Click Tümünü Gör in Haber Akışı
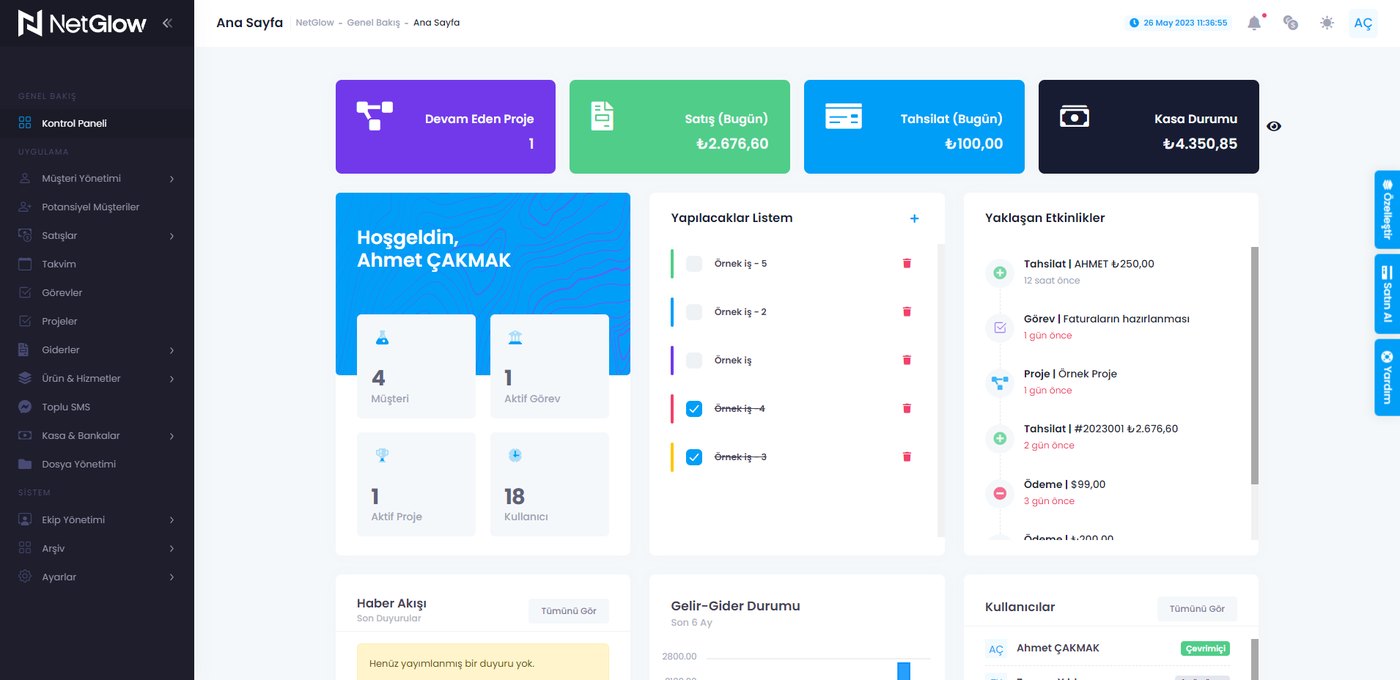The width and height of the screenshot is (1400, 680). click(568, 611)
